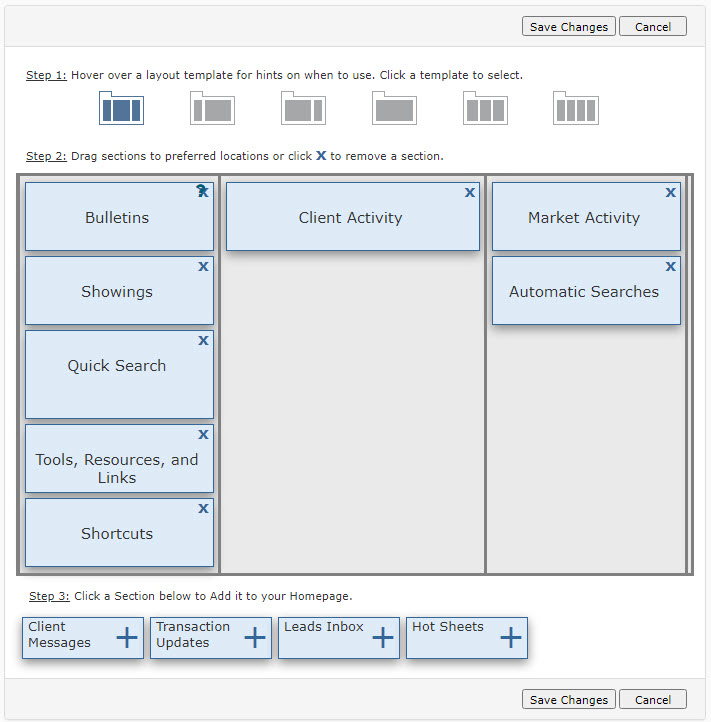Image resolution: width=711 pixels, height=722 pixels.
Task: Click the Tools, Resources, and Links section box
Action: (117, 468)
